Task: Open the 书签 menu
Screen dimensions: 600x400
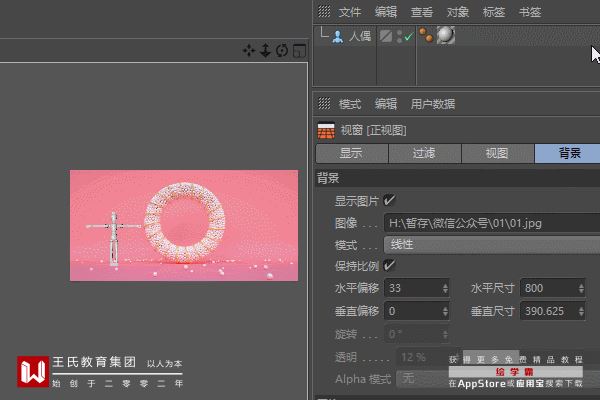Action: pyautogui.click(x=530, y=12)
